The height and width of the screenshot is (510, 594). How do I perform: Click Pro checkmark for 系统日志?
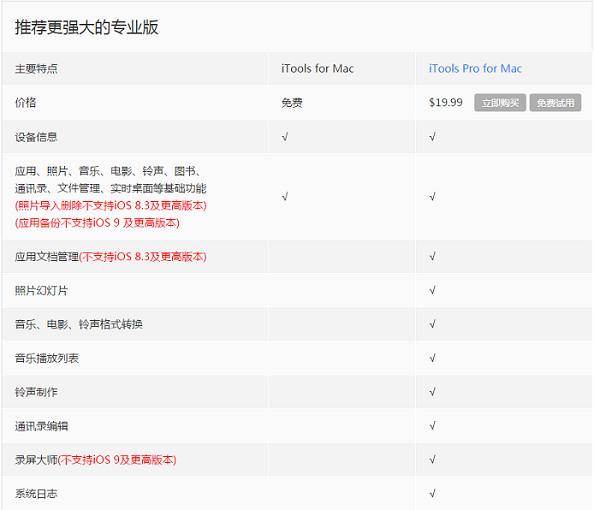432,493
